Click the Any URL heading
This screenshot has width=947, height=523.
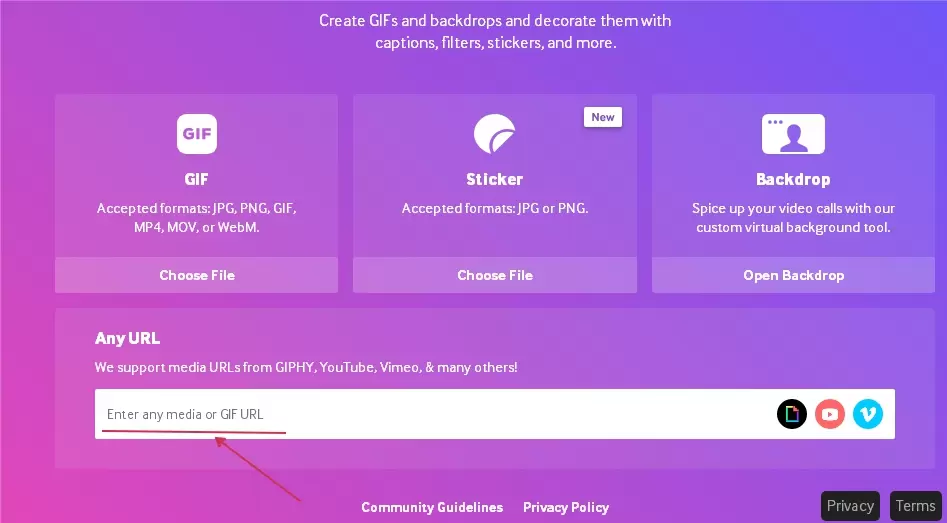pos(127,338)
